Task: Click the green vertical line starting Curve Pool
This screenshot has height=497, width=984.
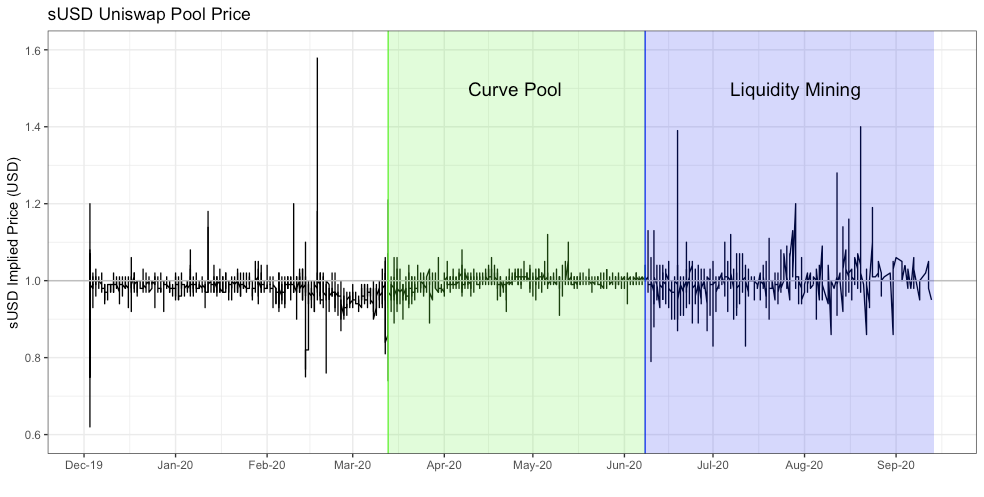Action: tap(388, 242)
